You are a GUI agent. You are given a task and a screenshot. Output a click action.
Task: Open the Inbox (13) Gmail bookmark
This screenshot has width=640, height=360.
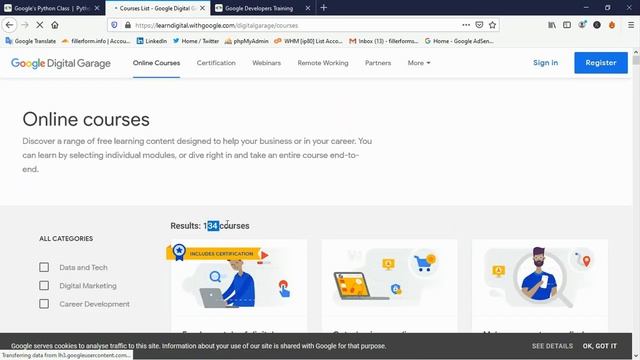coord(384,41)
